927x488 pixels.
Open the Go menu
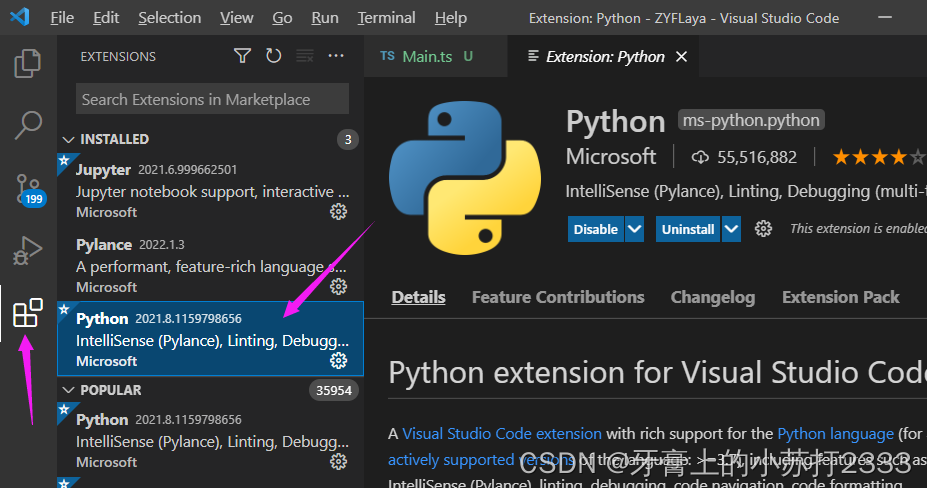coord(282,18)
